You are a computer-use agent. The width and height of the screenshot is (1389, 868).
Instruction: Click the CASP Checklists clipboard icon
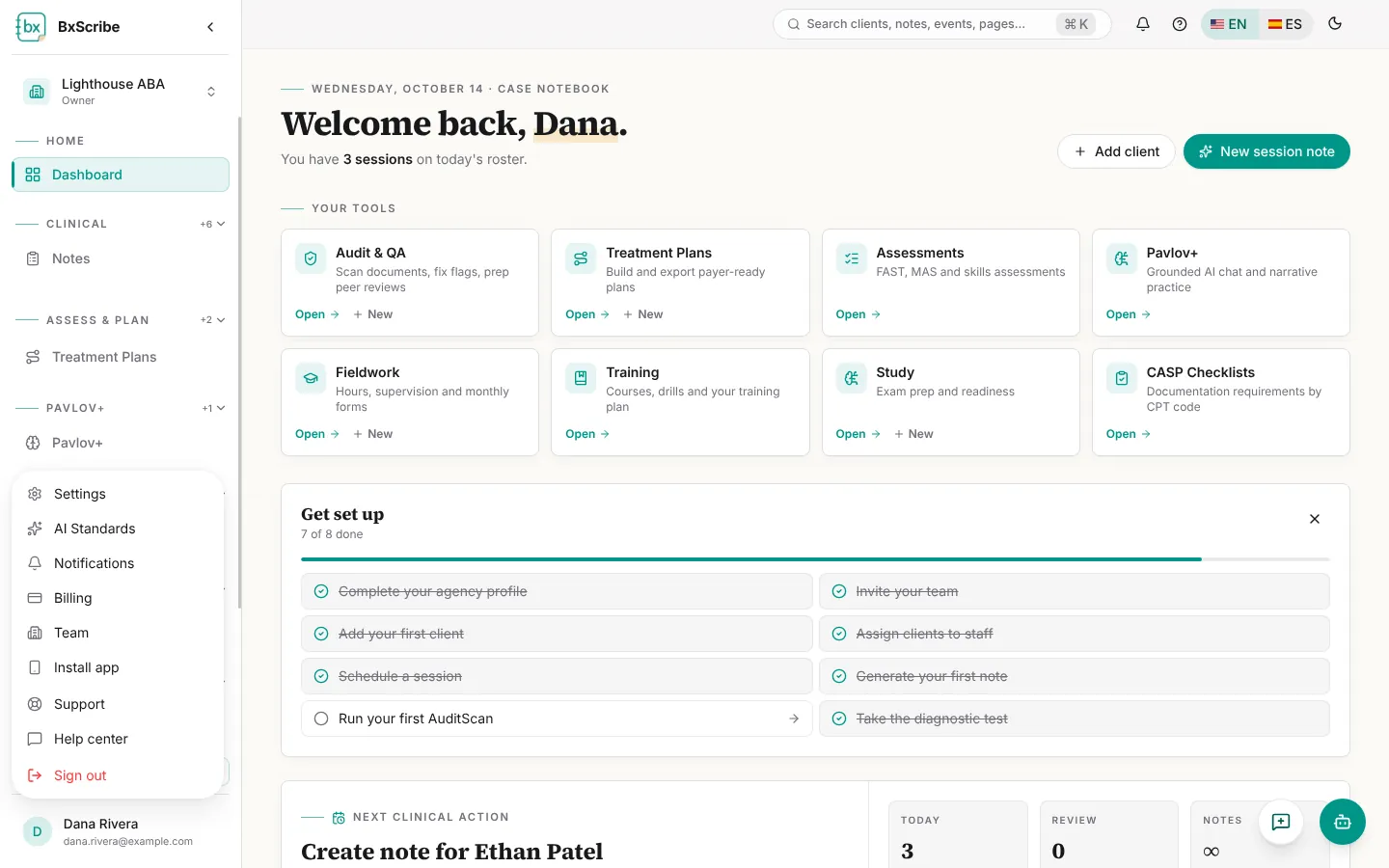pyautogui.click(x=1122, y=378)
